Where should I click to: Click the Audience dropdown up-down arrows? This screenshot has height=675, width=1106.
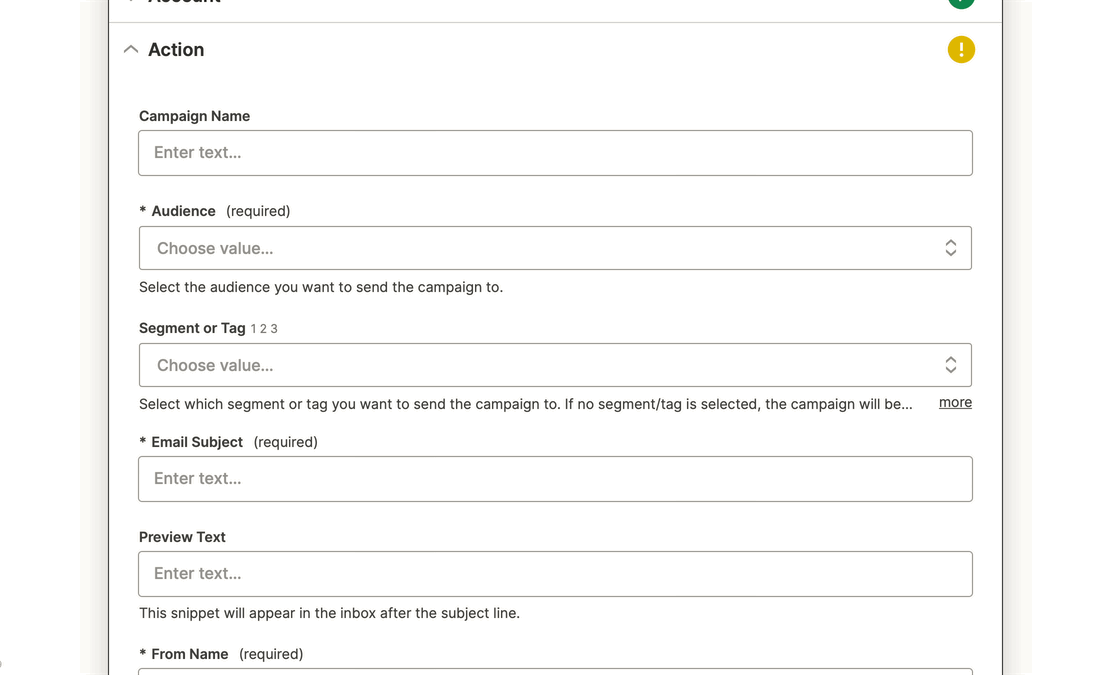click(951, 248)
